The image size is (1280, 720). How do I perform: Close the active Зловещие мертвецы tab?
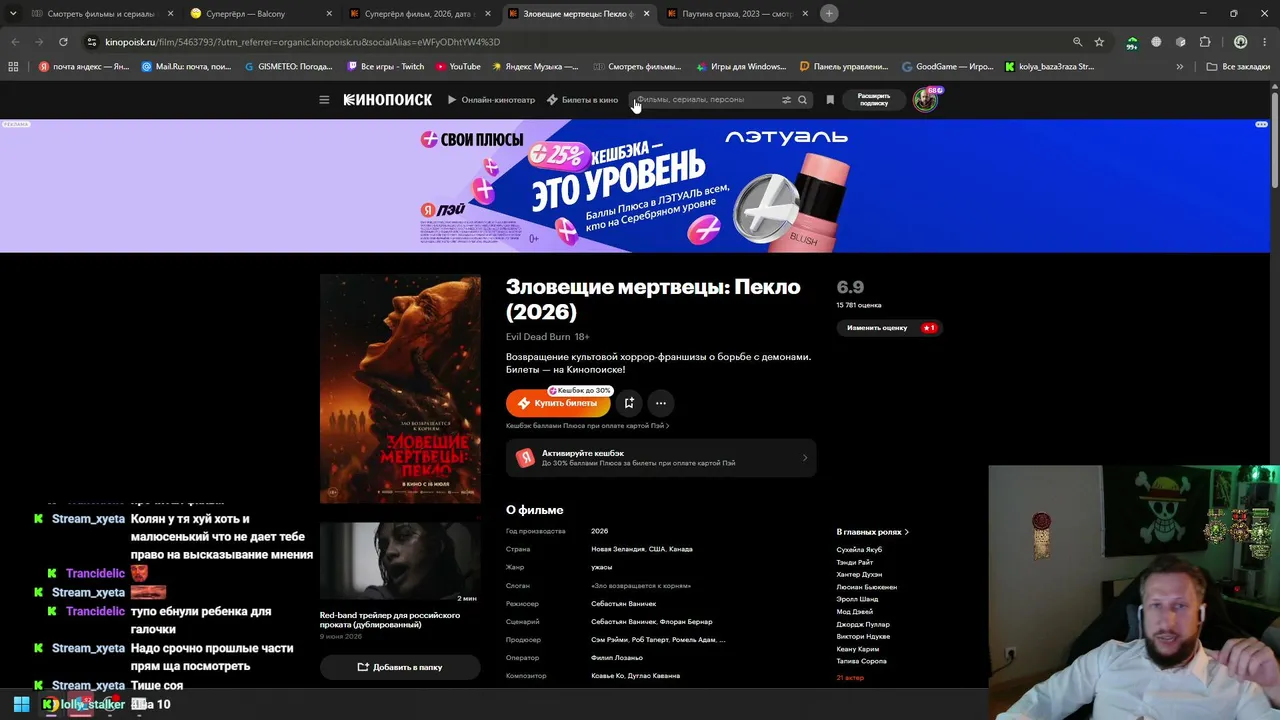pyautogui.click(x=647, y=14)
